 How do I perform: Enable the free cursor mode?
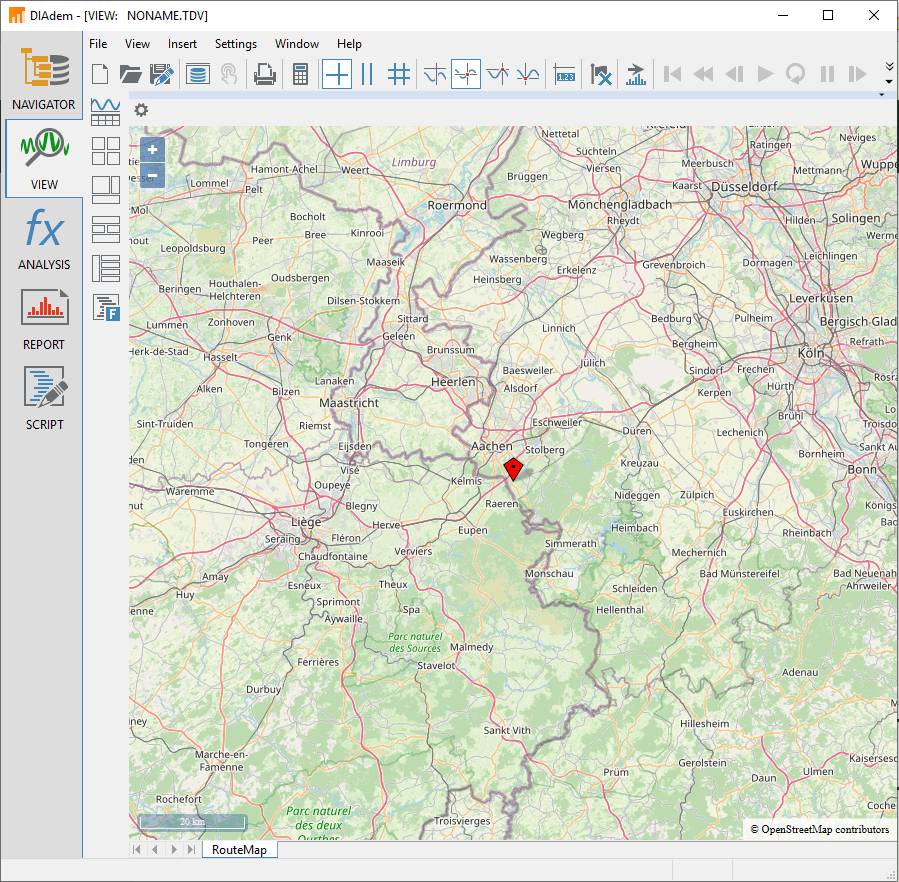(x=435, y=75)
